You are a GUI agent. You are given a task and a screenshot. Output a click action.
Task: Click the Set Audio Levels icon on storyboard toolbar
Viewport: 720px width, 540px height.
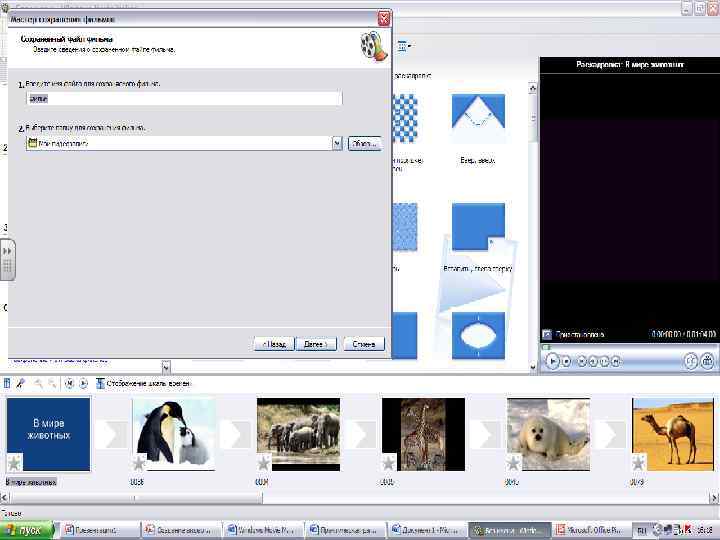click(x=7, y=383)
